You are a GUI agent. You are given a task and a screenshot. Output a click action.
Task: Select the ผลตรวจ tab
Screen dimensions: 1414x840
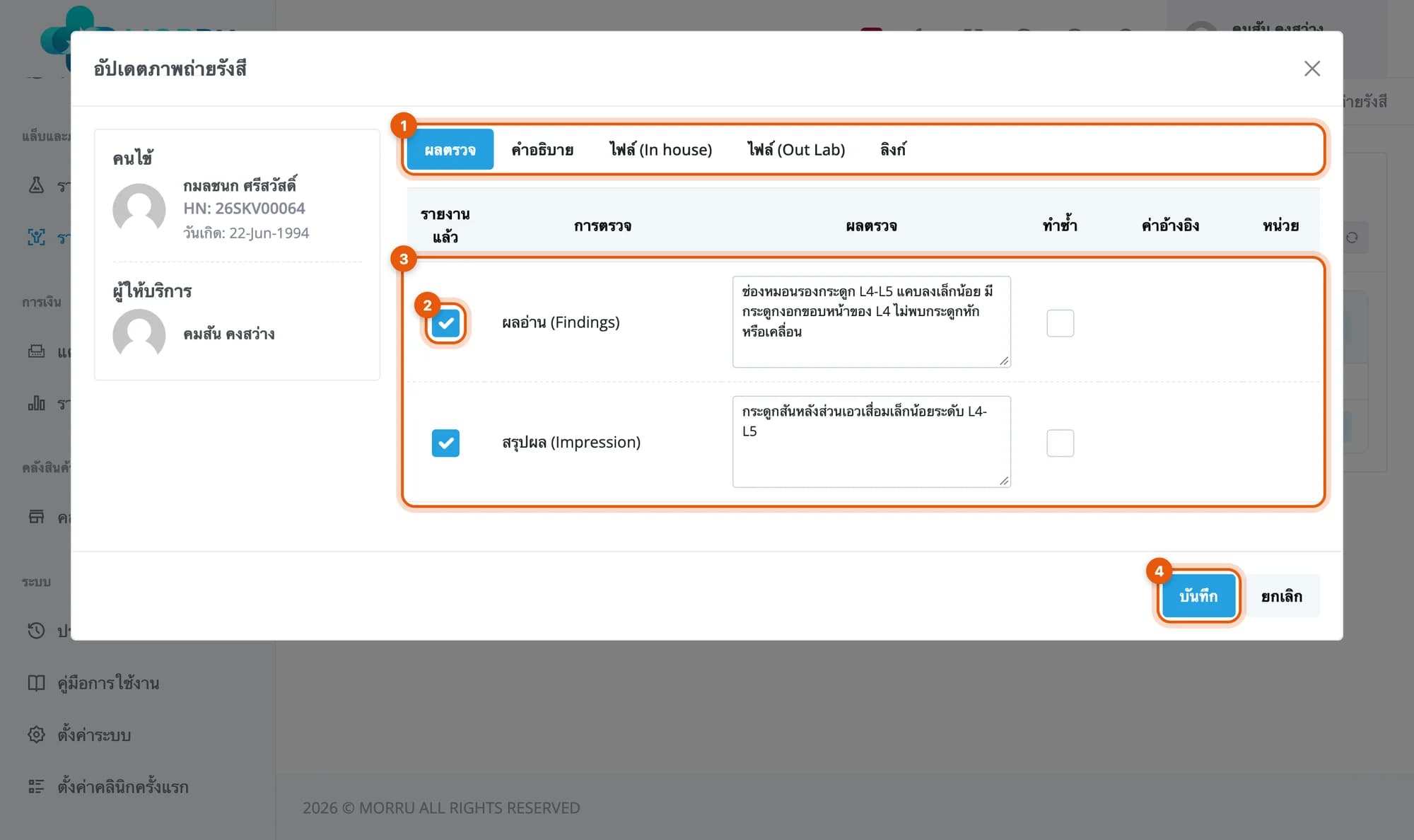[x=450, y=150]
